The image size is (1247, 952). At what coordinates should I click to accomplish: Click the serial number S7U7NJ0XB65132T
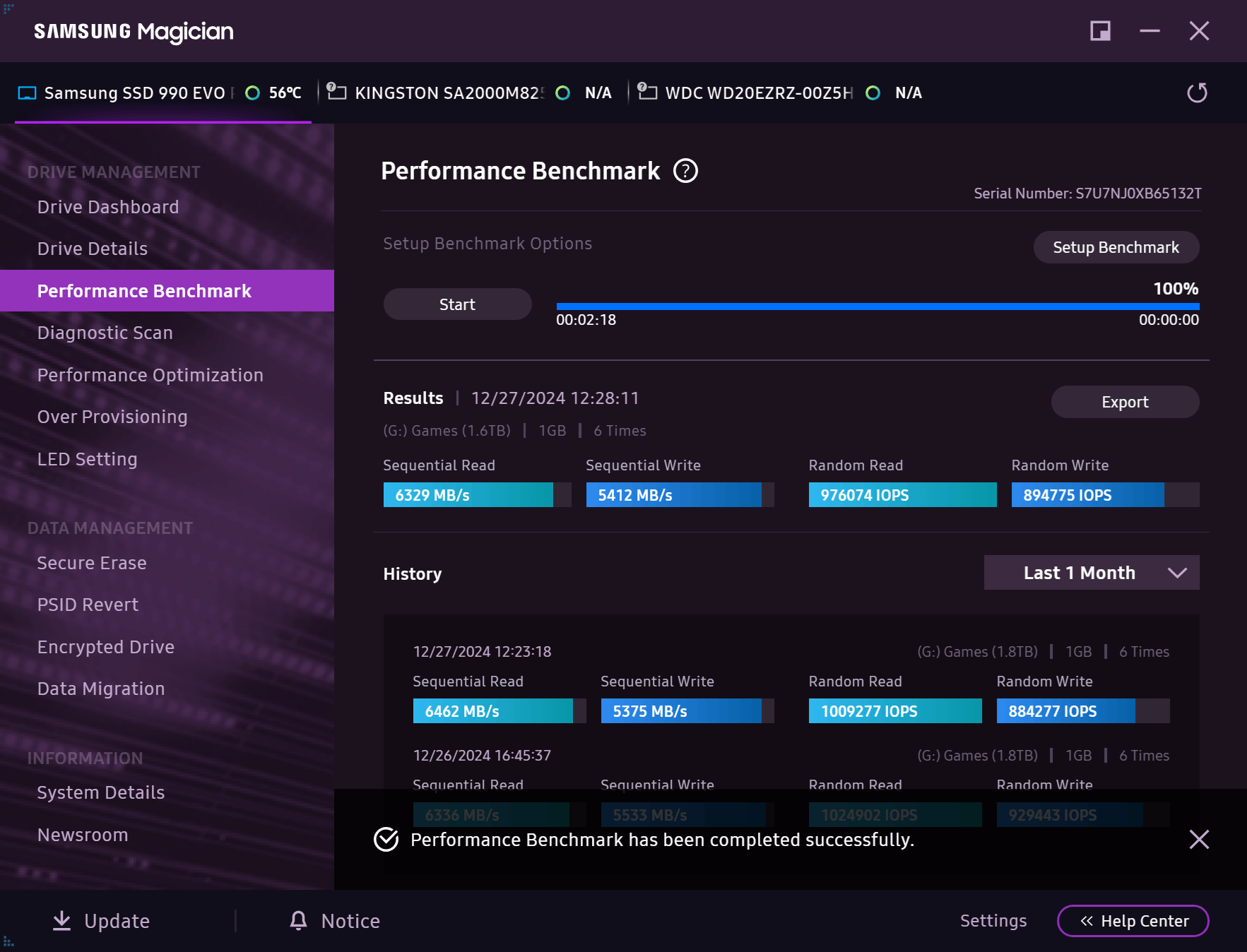(x=1138, y=194)
